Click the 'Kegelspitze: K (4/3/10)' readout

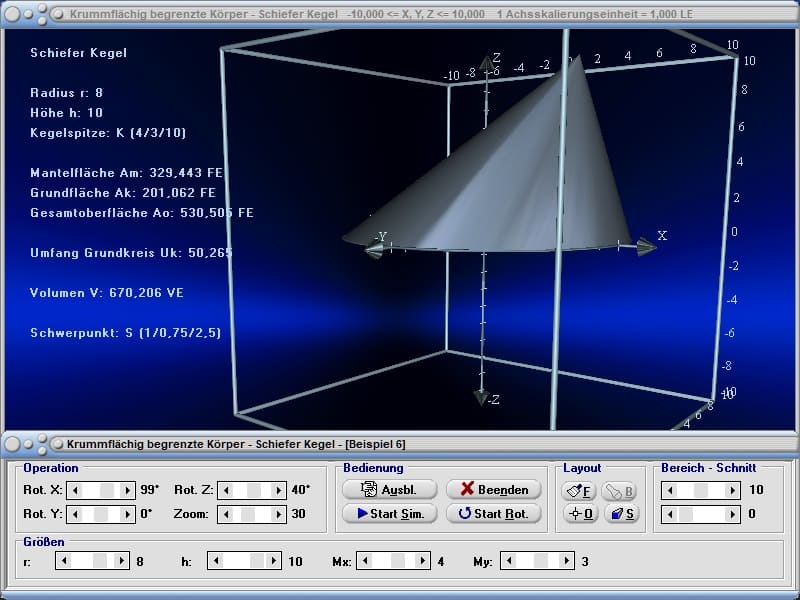click(x=108, y=133)
